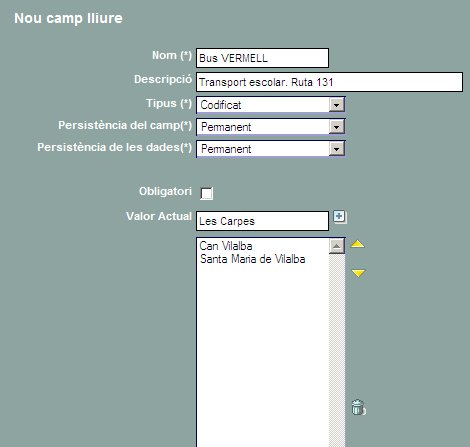
Task: Click the Nou camp lliure heading
Action: [68, 18]
